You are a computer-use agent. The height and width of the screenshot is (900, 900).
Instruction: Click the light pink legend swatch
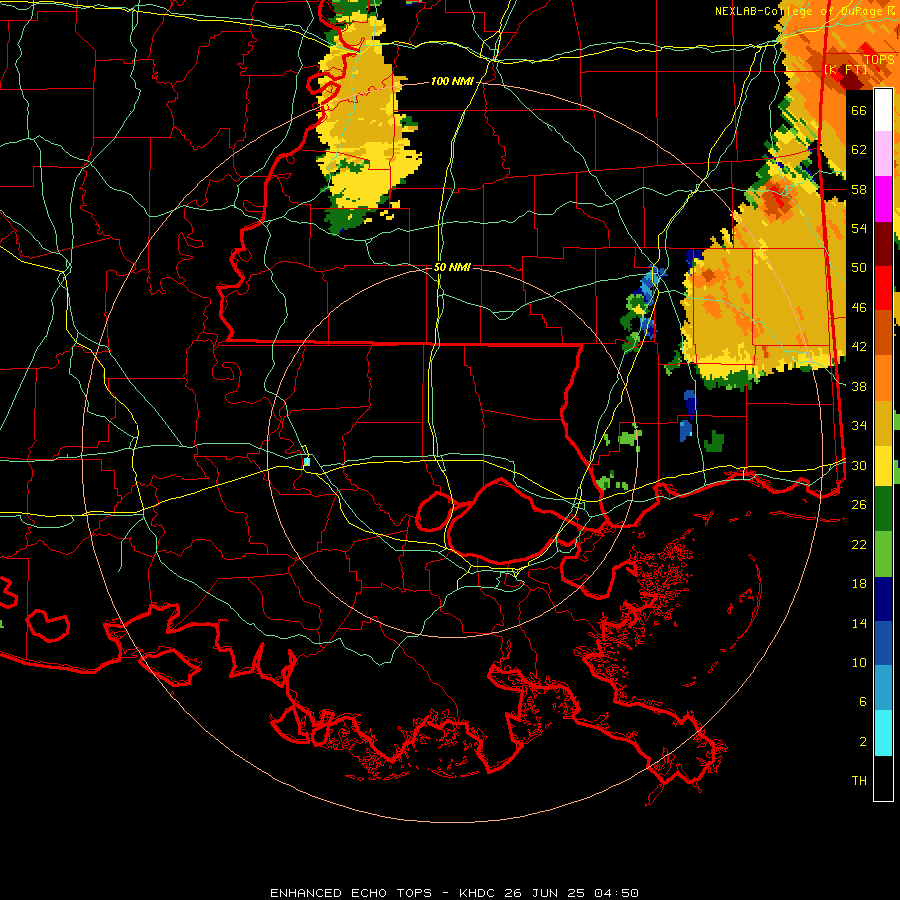coord(883,154)
